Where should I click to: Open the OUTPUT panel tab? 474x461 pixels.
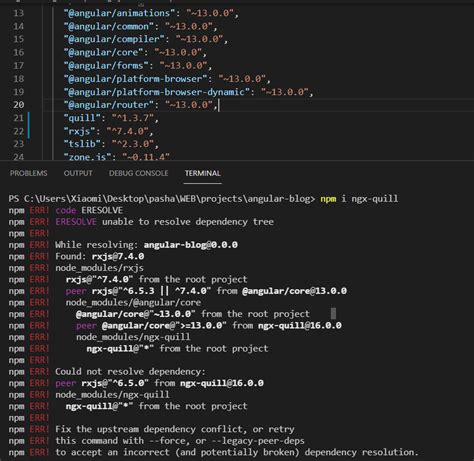pos(78,173)
